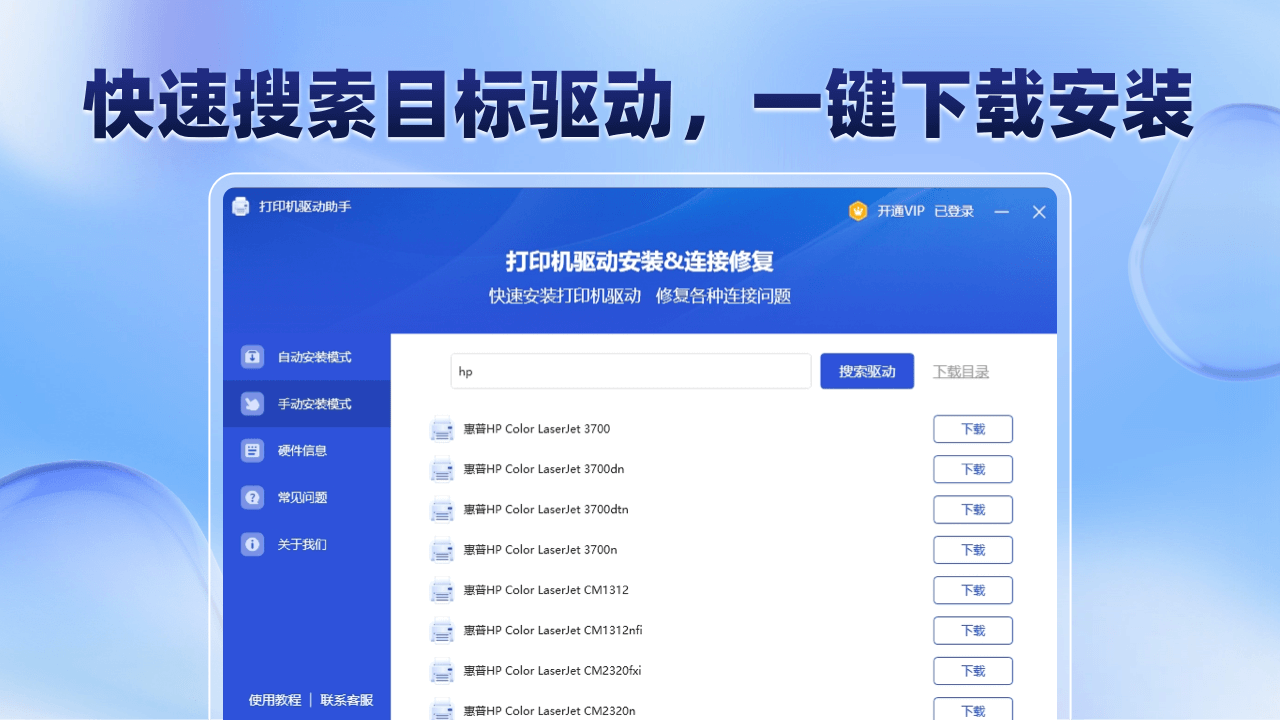Open the 下载目录 link
The image size is (1280, 720).
960,370
